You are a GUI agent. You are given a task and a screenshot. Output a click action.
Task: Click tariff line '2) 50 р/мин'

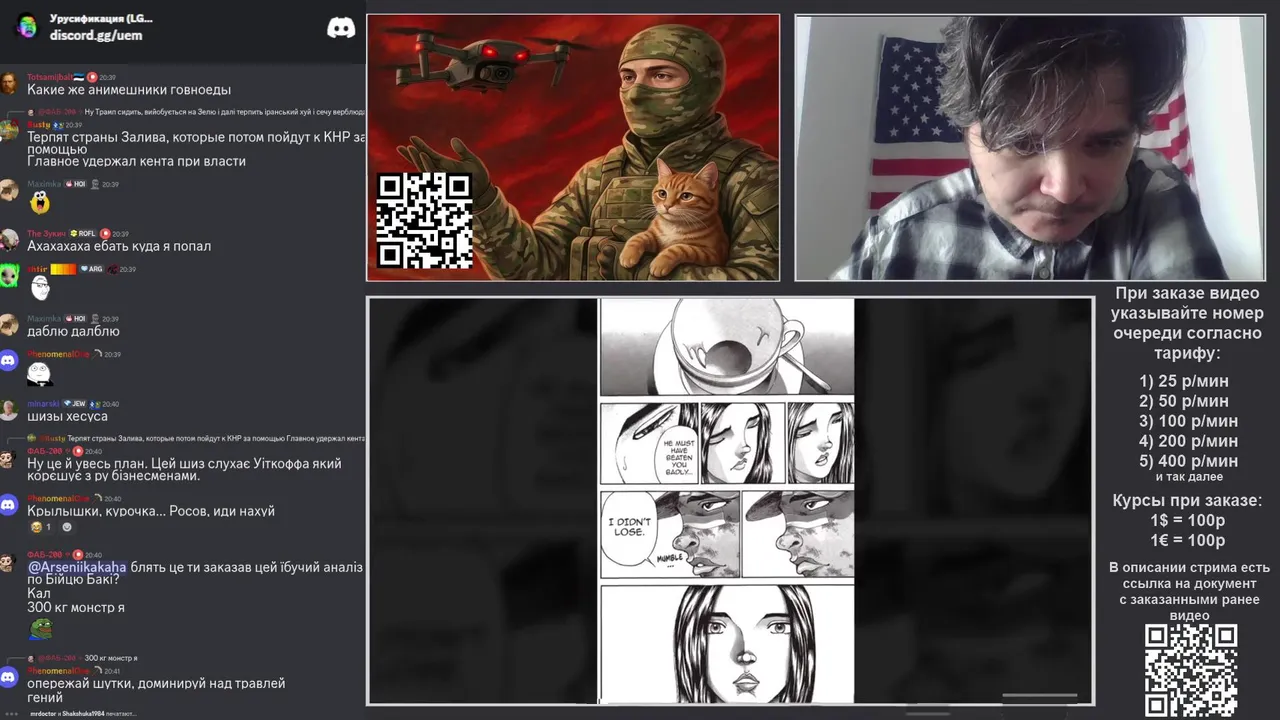1184,401
